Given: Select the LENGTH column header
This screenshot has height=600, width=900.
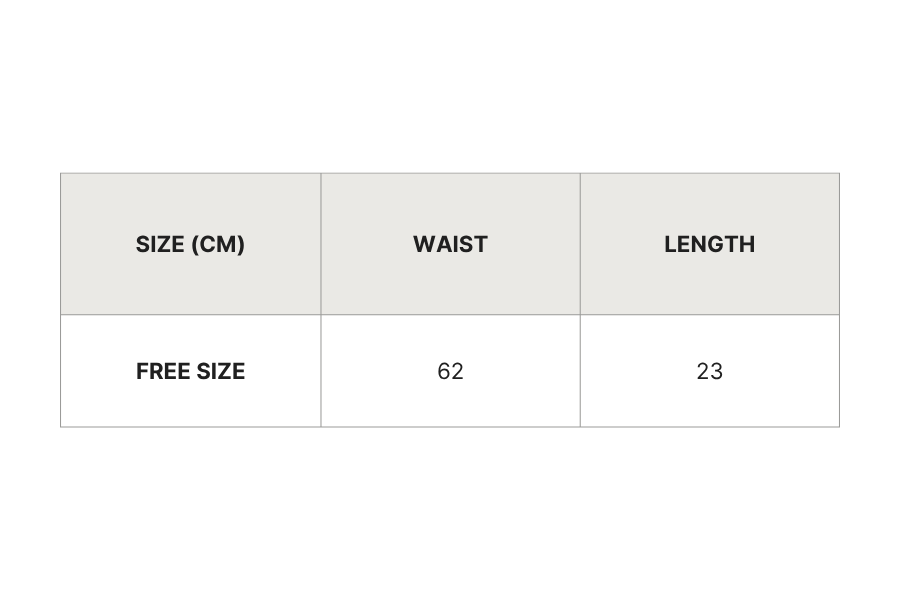Looking at the screenshot, I should (709, 244).
